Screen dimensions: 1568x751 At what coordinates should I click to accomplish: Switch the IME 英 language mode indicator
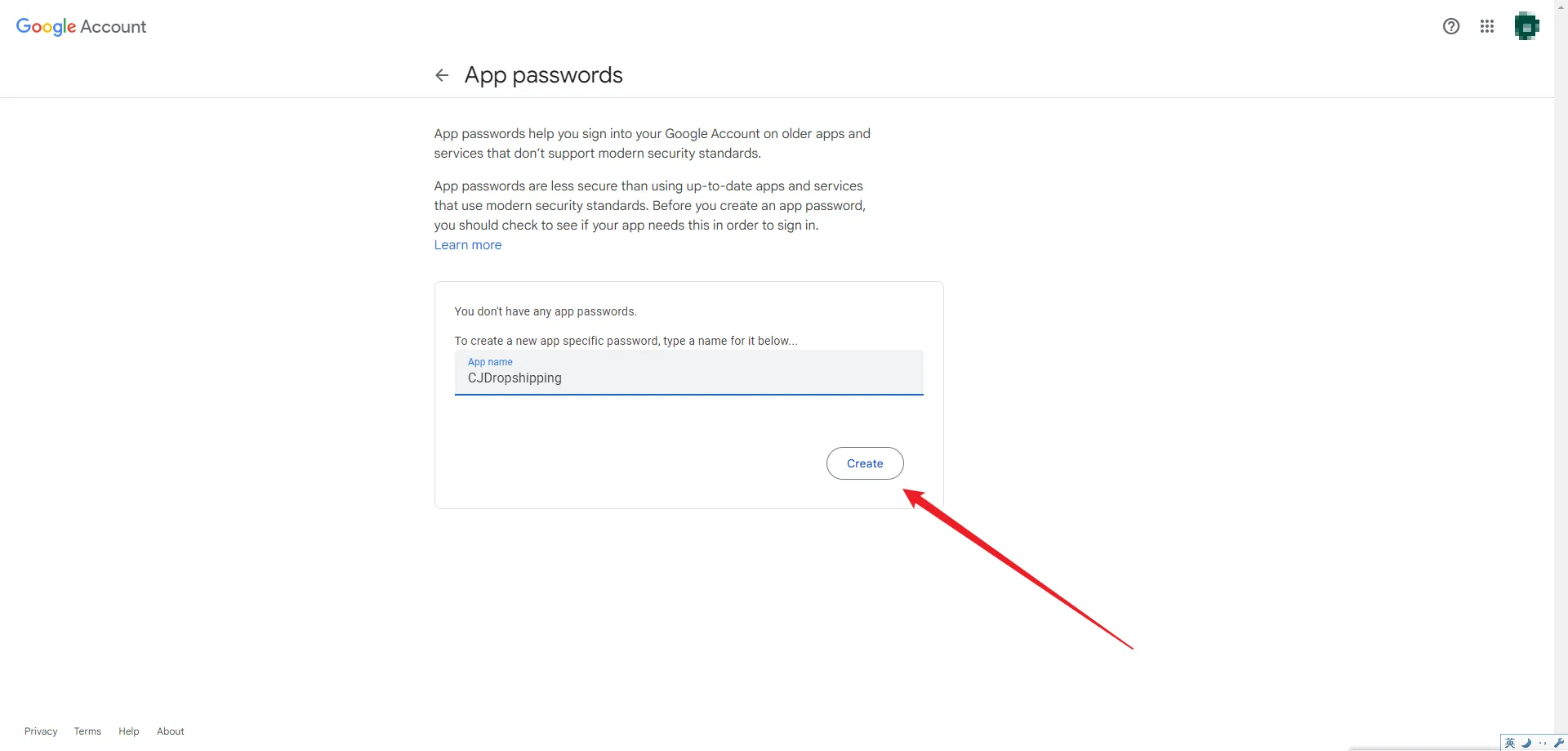1510,743
